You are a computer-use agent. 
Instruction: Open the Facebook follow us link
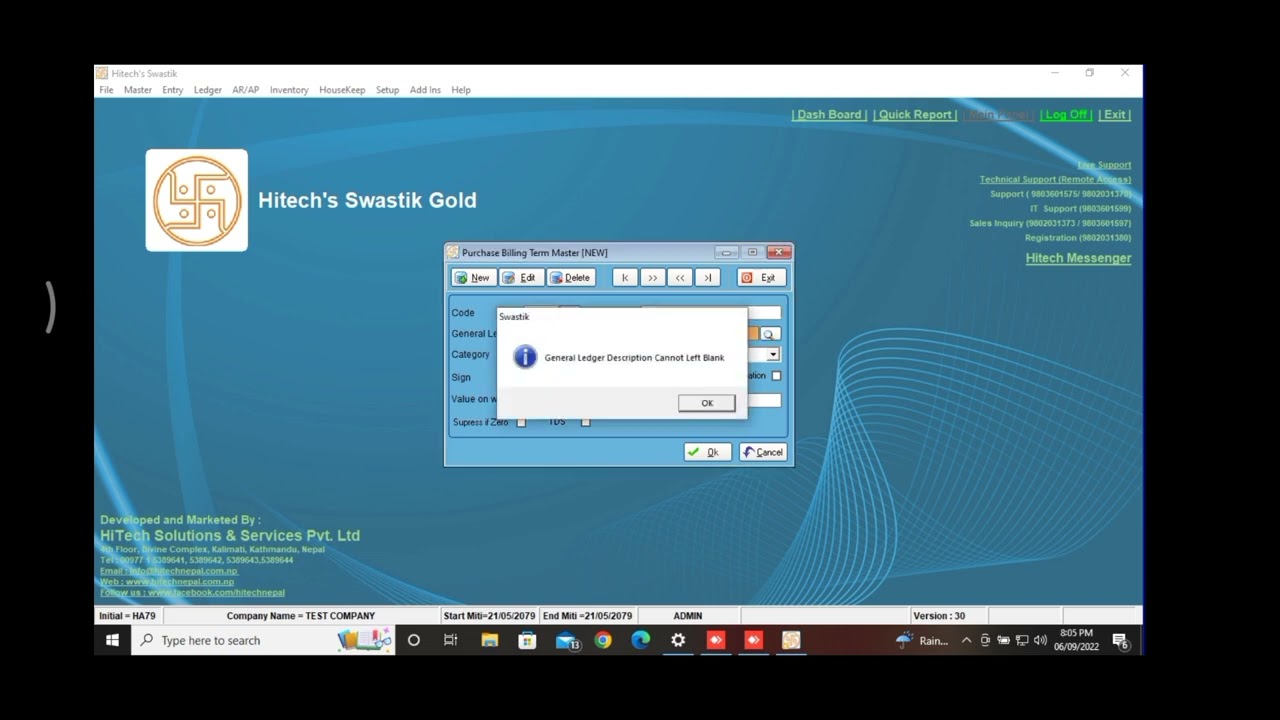pyautogui.click(x=192, y=593)
